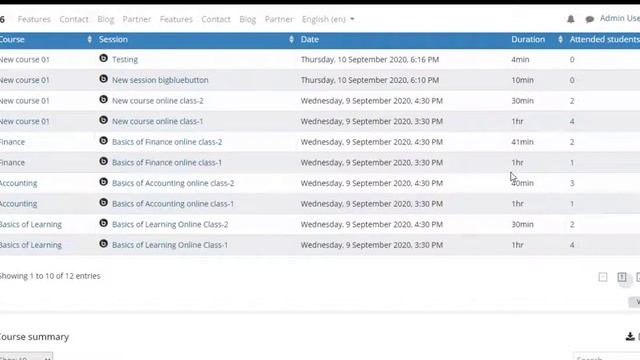The width and height of the screenshot is (640, 360).
Task: Click the Search field in Course summary
Action: (x=606, y=357)
